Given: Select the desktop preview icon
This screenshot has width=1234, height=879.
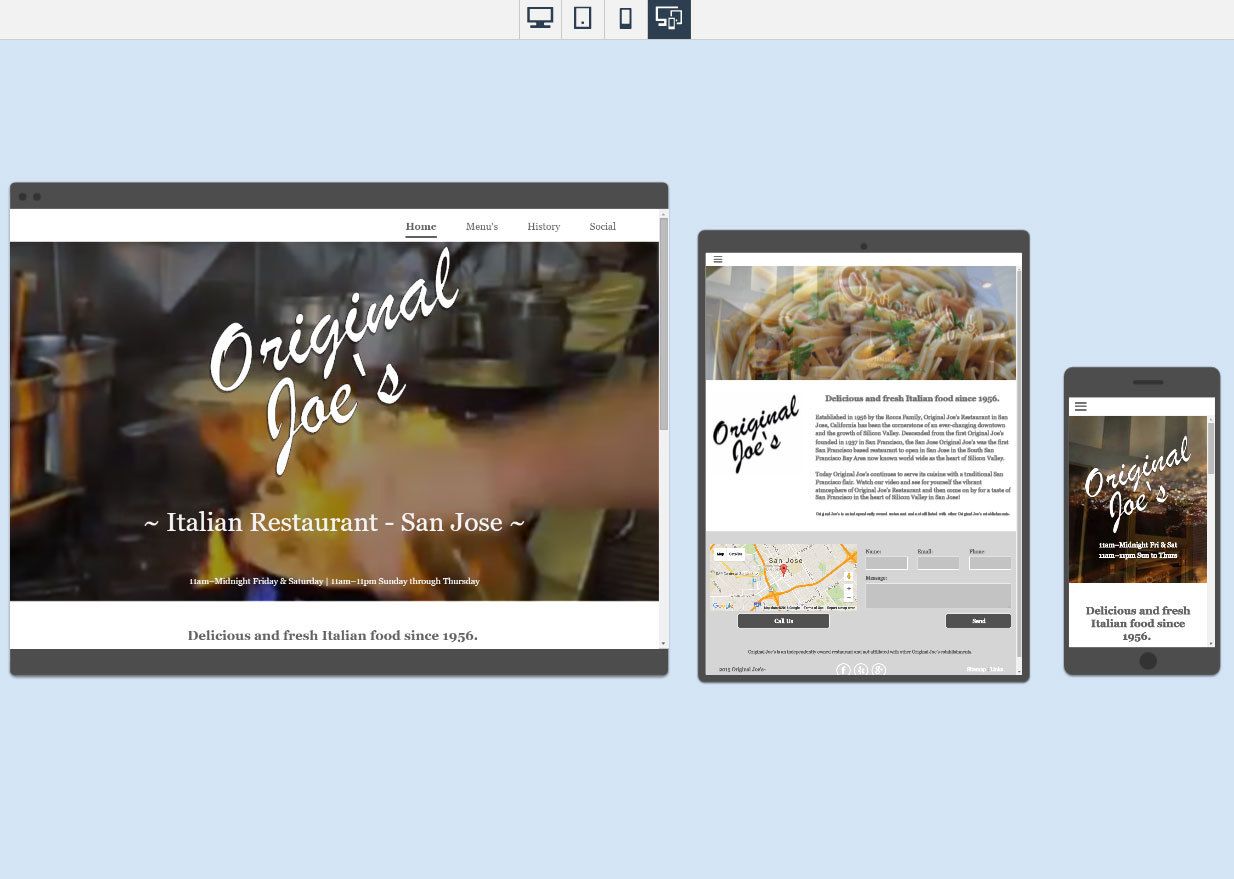Looking at the screenshot, I should [540, 19].
